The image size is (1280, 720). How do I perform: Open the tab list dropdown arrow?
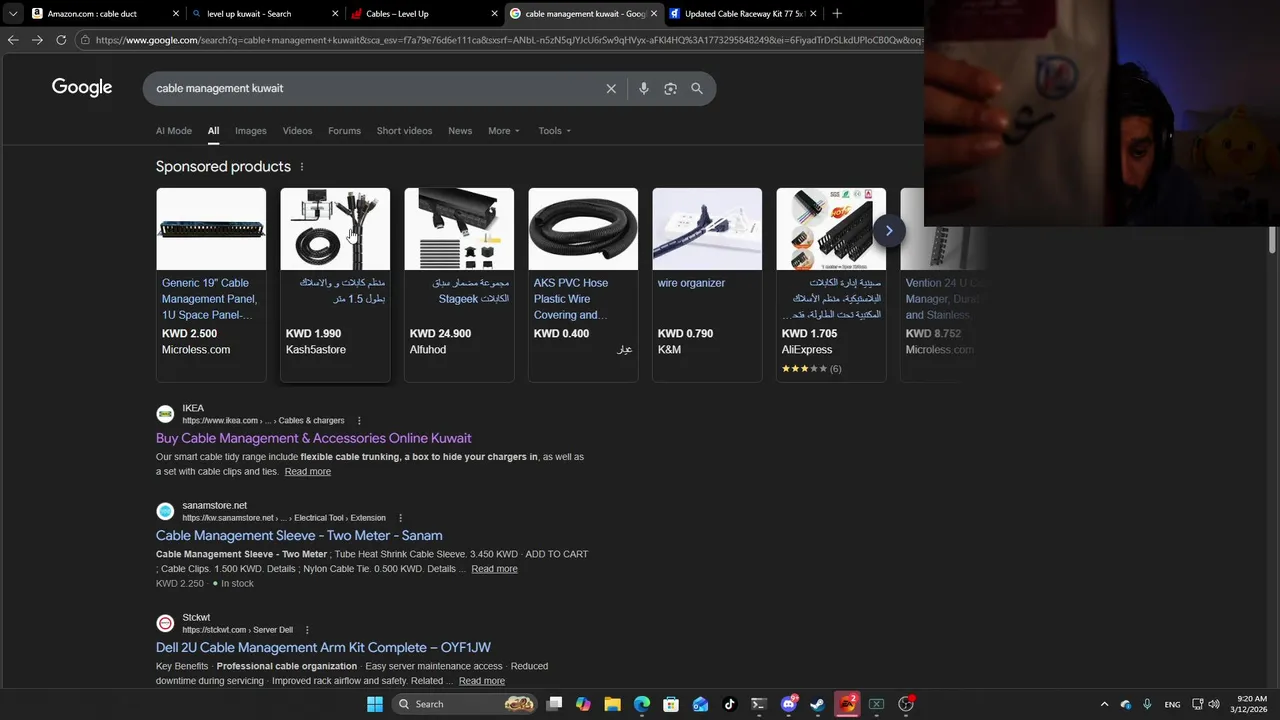tap(13, 14)
